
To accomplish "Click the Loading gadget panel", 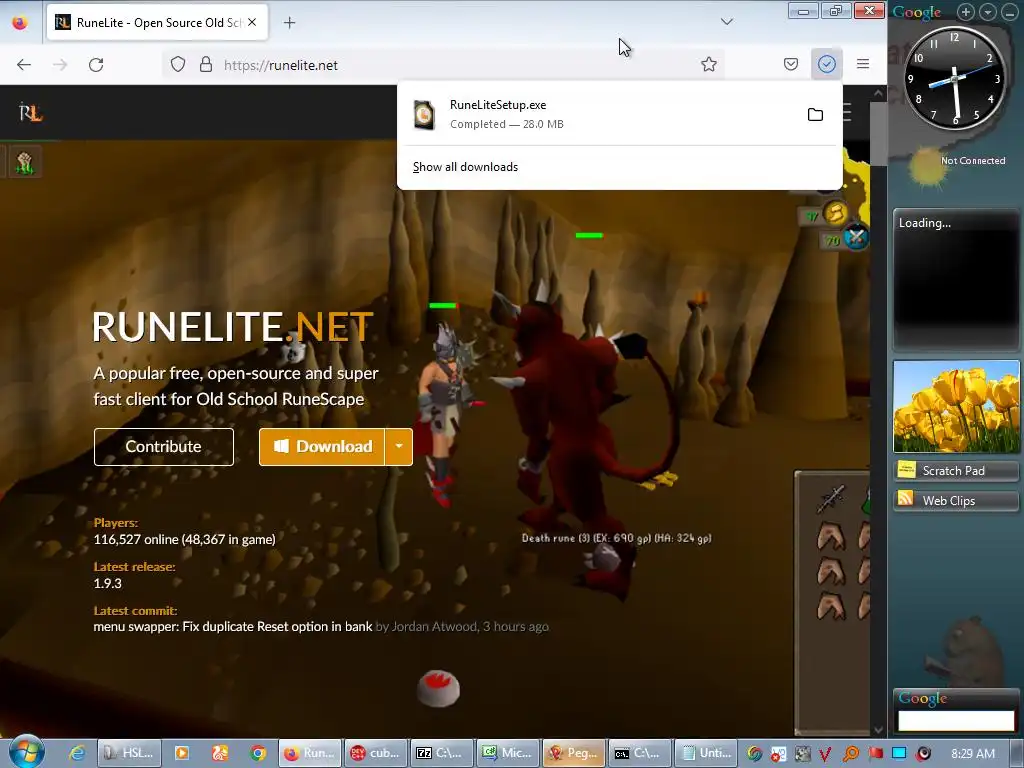I will pyautogui.click(x=956, y=280).
